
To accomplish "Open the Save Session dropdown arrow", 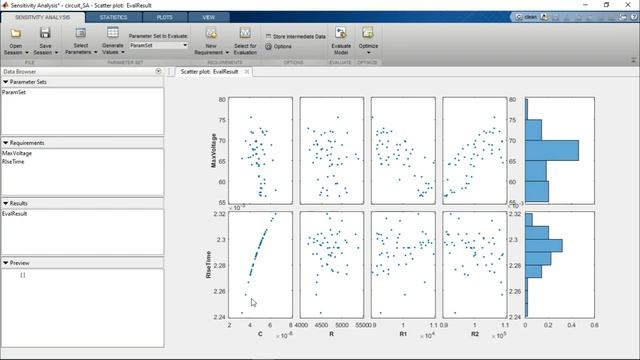I will point(56,53).
